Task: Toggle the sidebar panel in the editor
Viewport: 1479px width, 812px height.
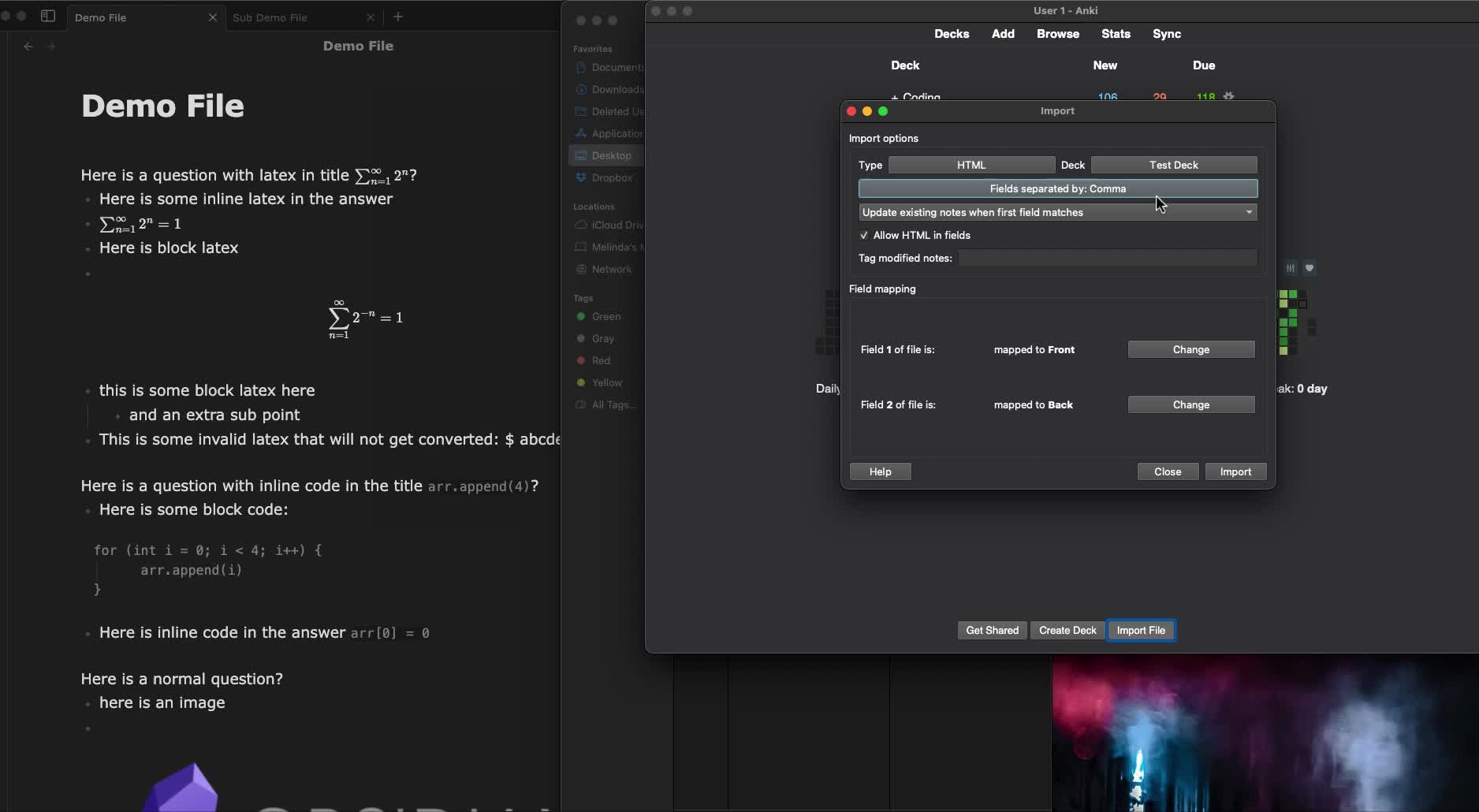Action: click(48, 16)
